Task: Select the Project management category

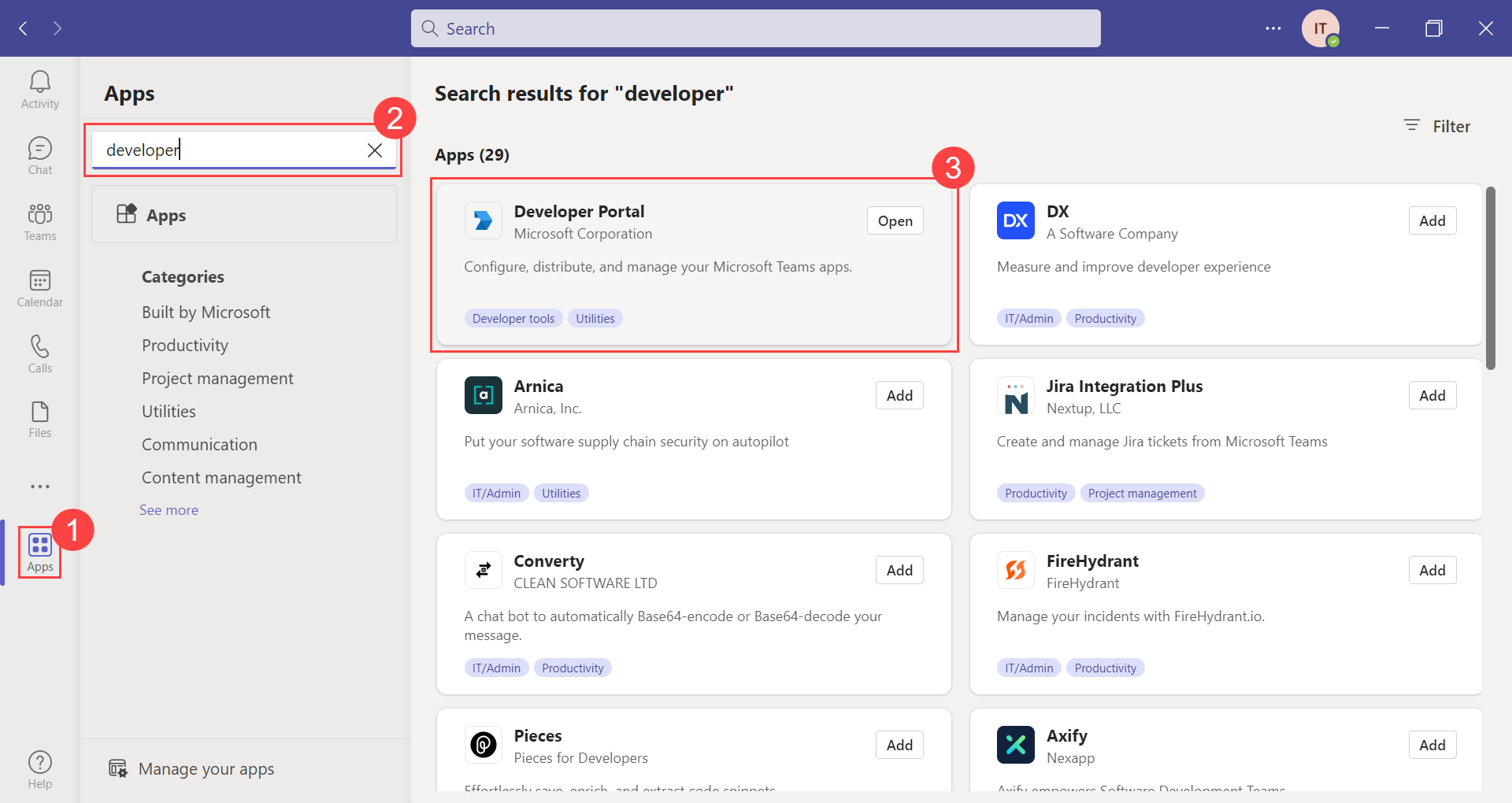Action: (x=217, y=378)
